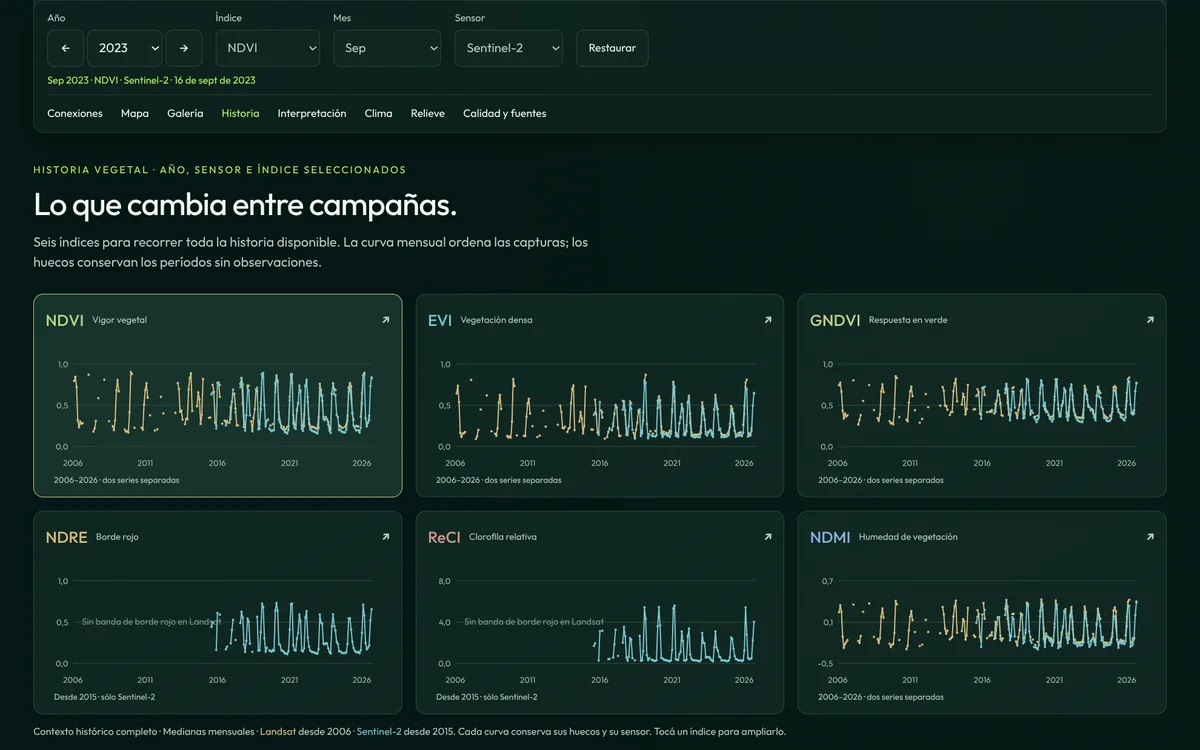Select the Historia tab
This screenshot has width=1200, height=750.
240,113
